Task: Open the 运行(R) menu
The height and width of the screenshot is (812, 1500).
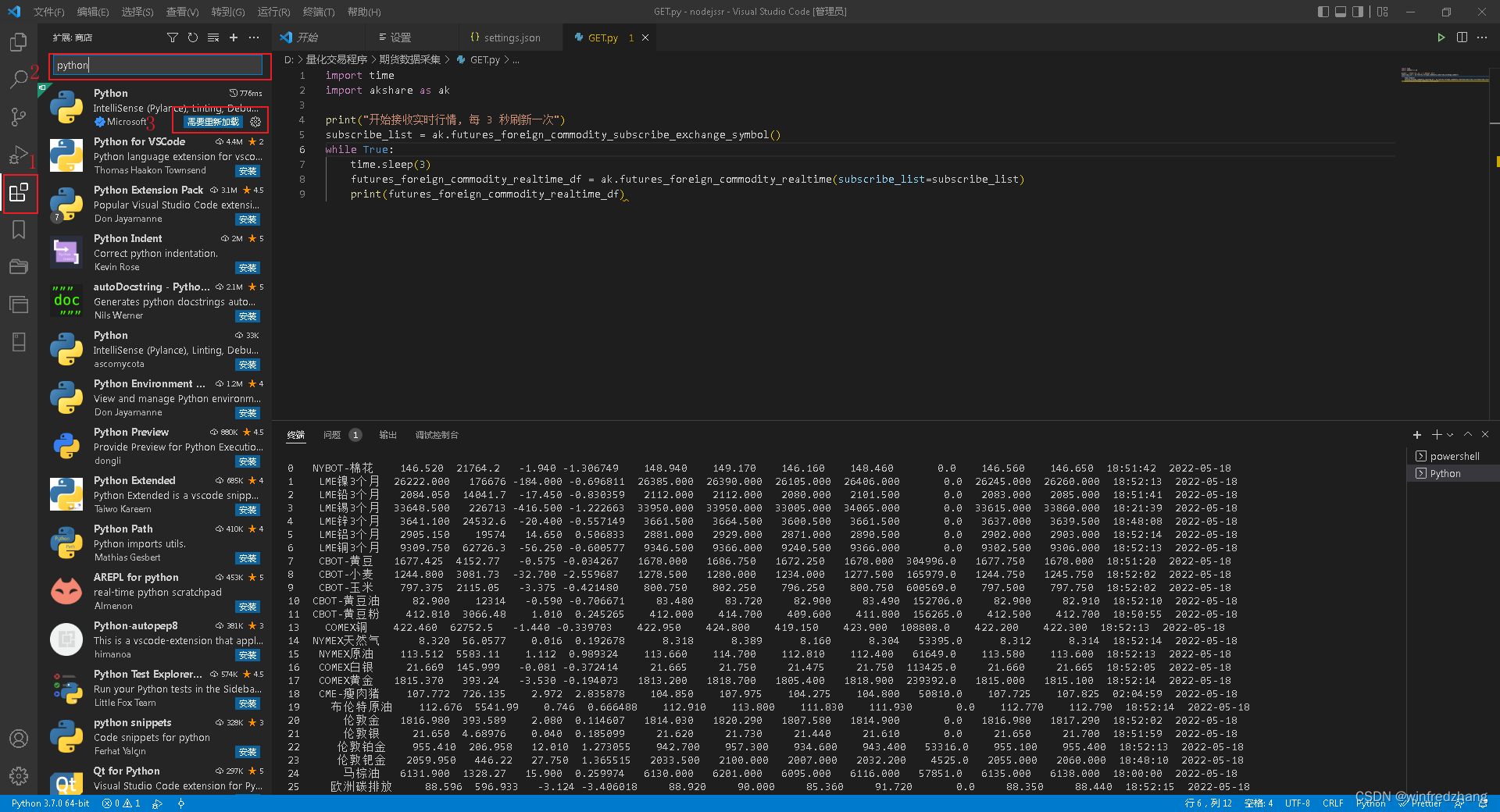Action: tap(273, 12)
